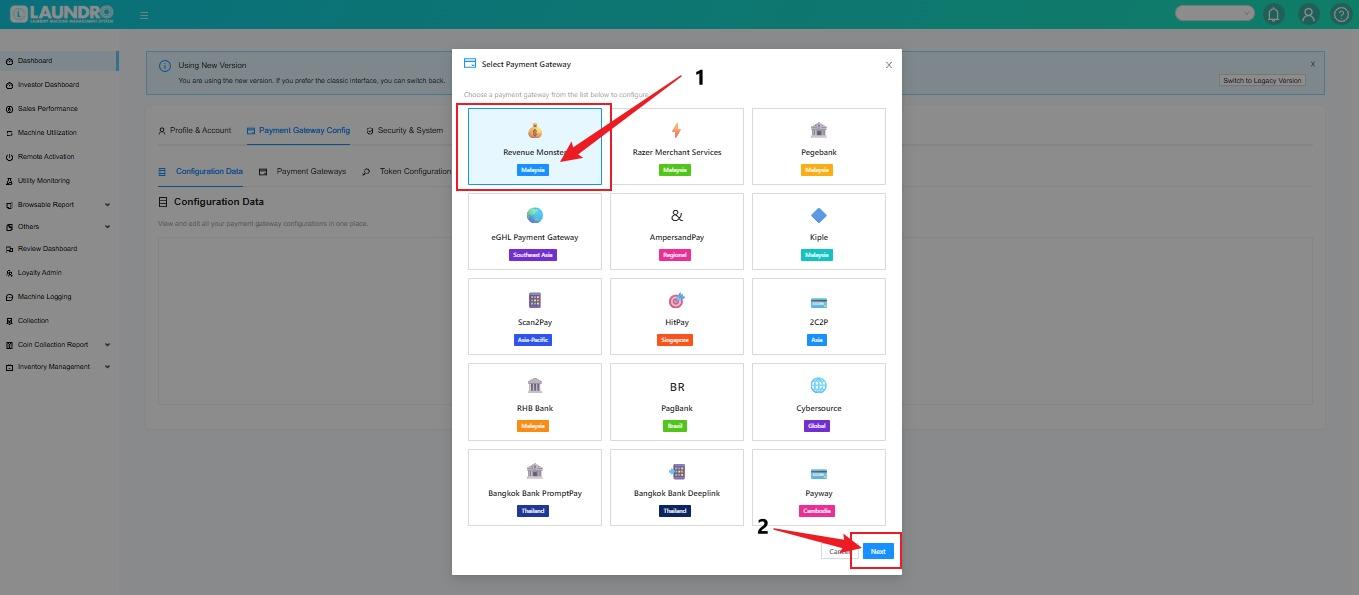The image size is (1359, 595).
Task: Click the Next button in dialog
Action: point(878,551)
